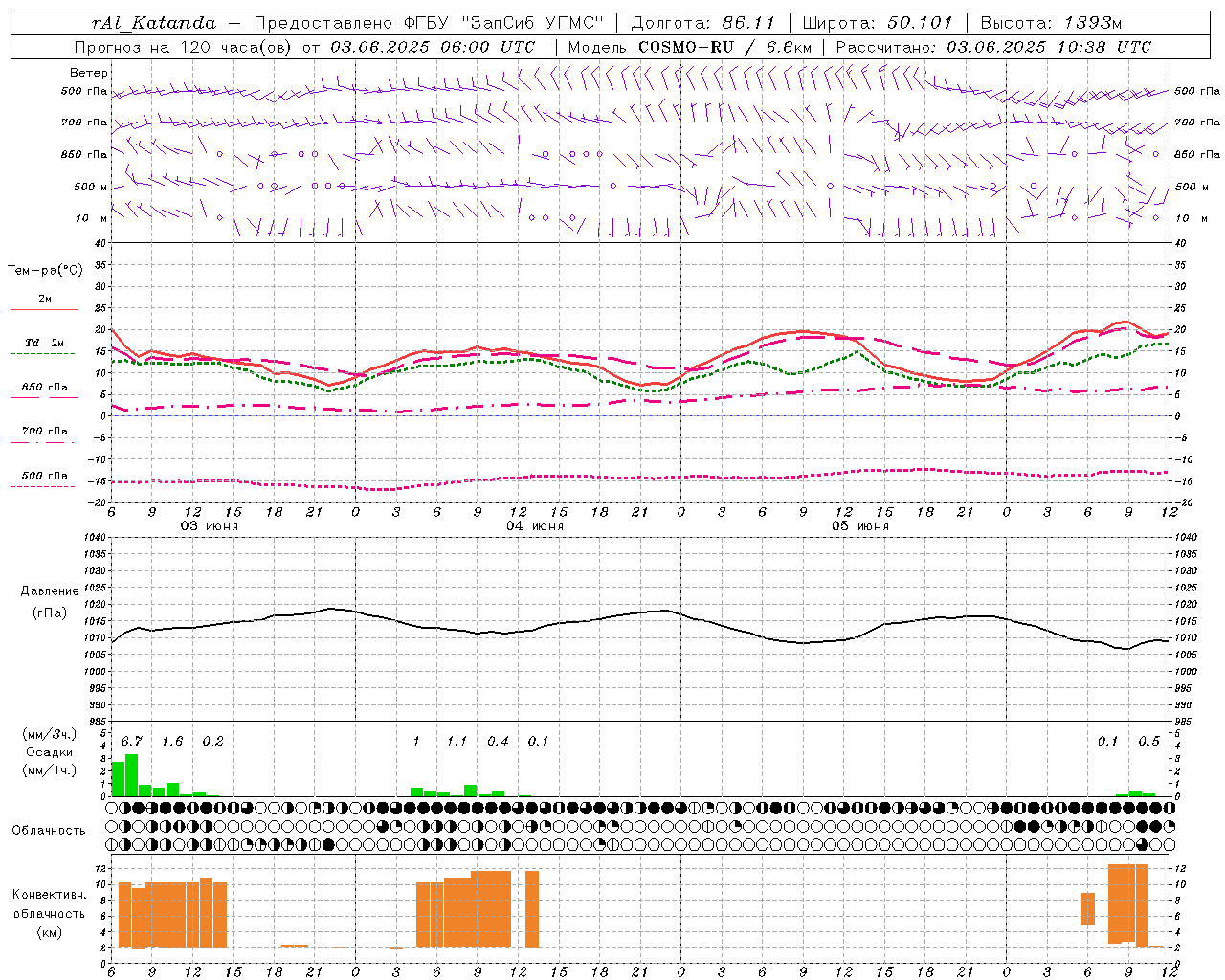Click the red 2м legend line sample
Viewport: 1225px width, 980px height.
44,310
